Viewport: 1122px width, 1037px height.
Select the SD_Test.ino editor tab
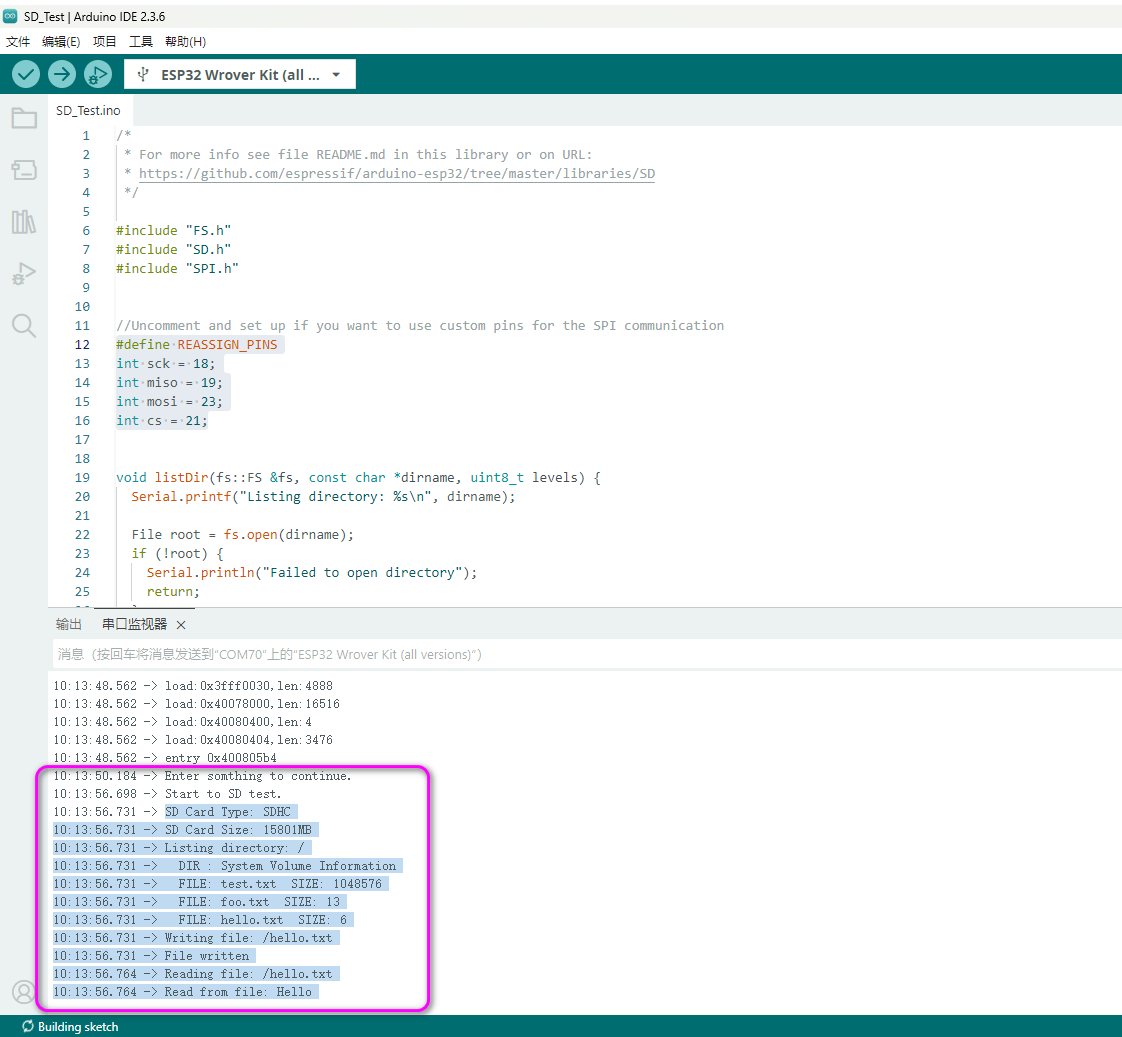click(x=89, y=110)
